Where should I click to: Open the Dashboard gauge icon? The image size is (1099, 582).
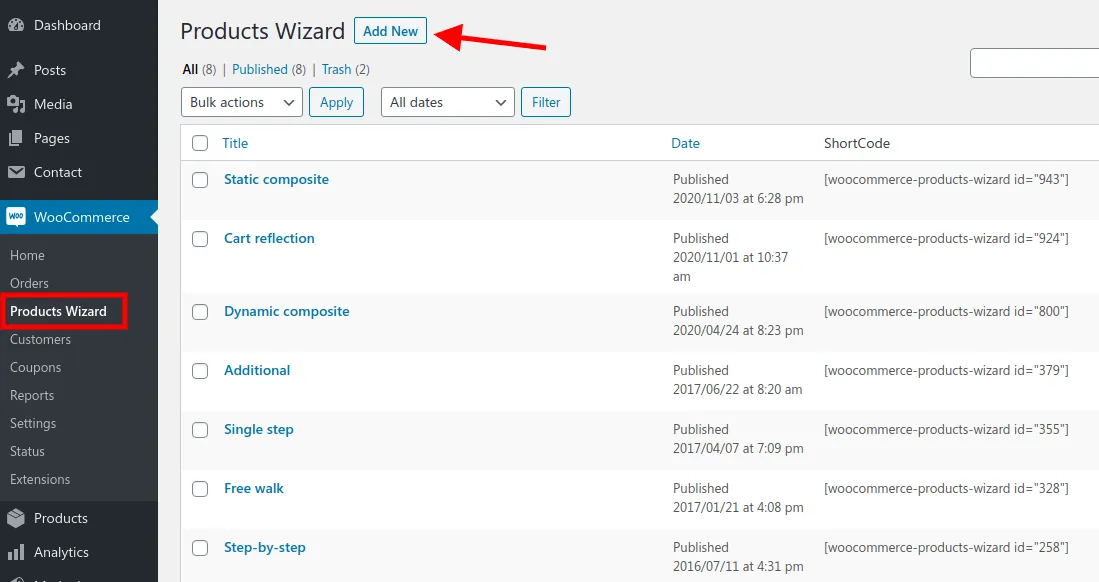[16, 25]
